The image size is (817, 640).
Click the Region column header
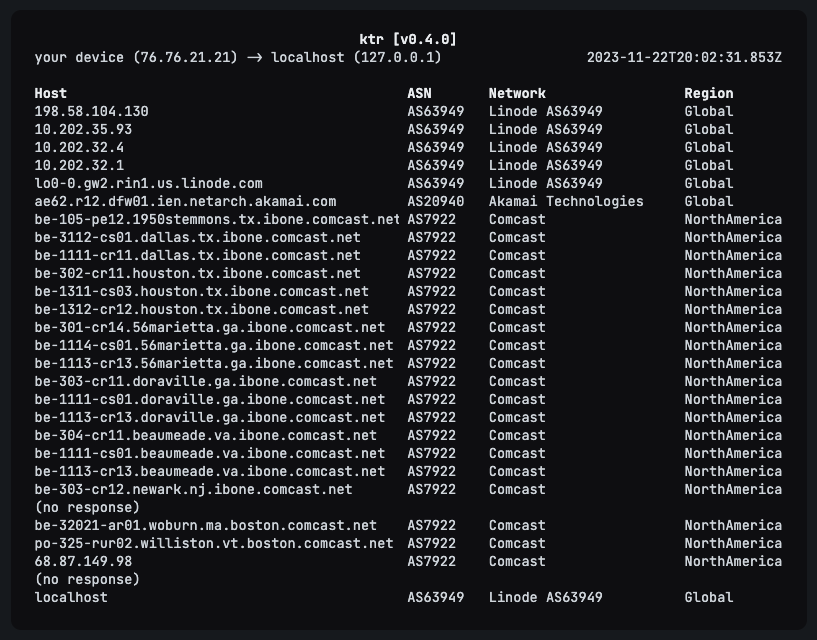708,93
